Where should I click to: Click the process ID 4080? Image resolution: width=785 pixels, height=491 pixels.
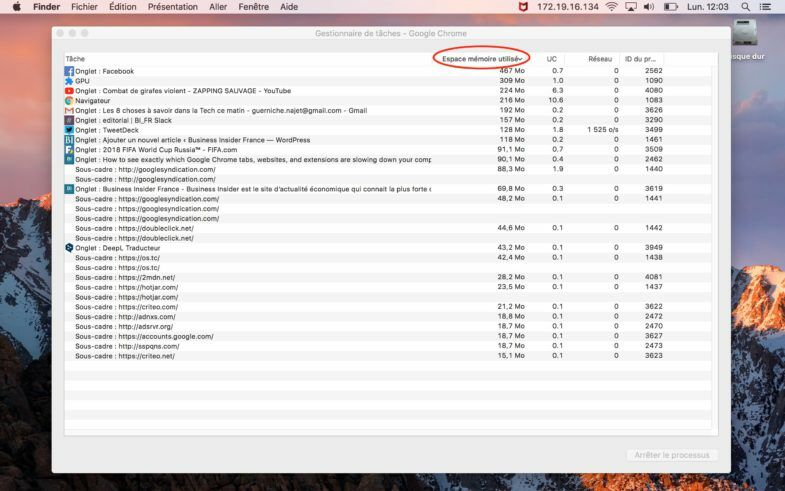point(653,91)
